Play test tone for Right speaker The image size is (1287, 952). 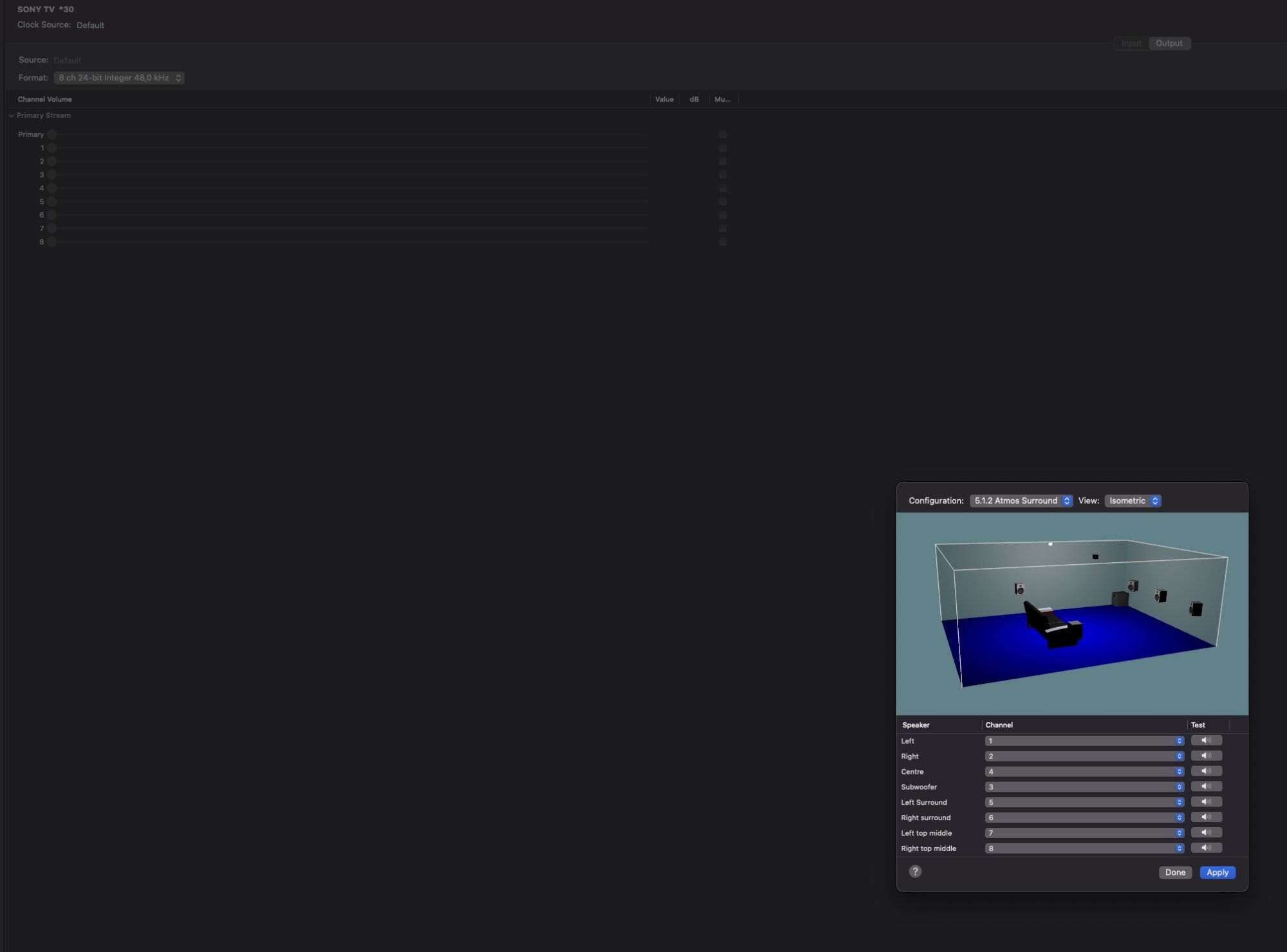click(x=1206, y=756)
